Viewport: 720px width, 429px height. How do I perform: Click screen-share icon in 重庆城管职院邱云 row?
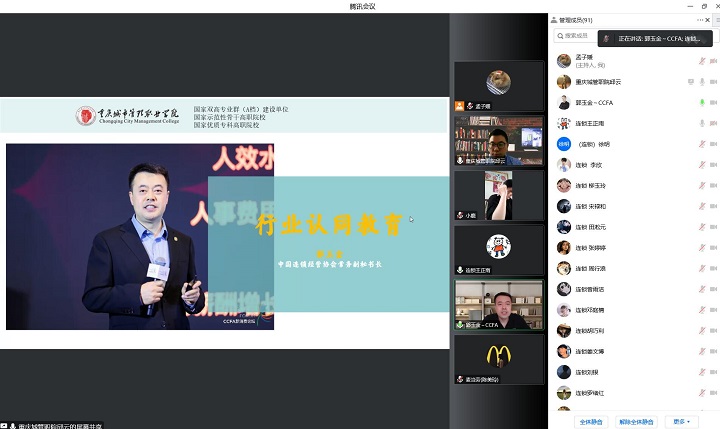pyautogui.click(x=691, y=82)
